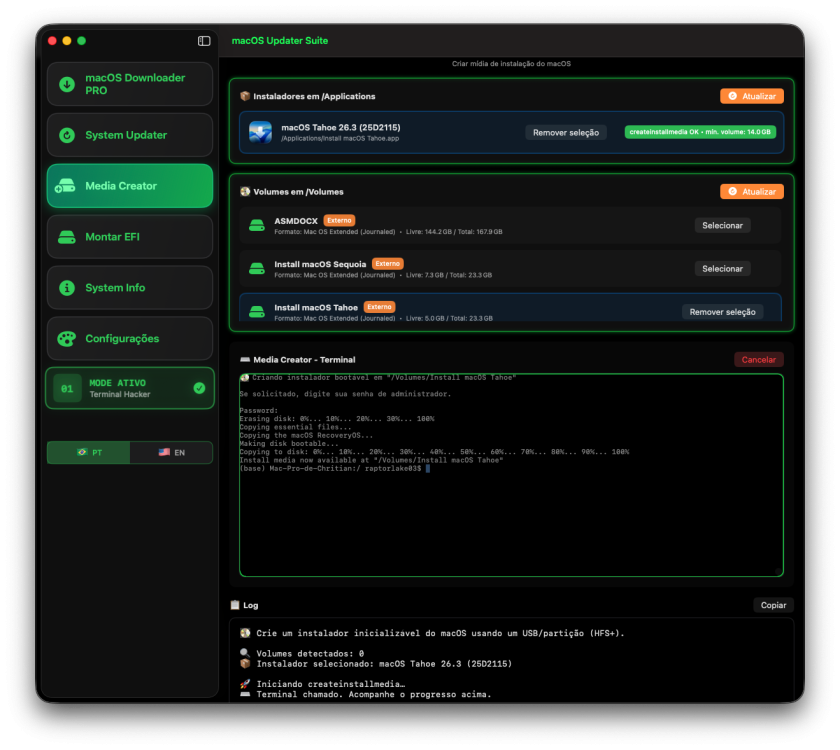Remove selection of Install macOS Tahoe volume
This screenshot has height=750, width=840.
[x=722, y=312]
